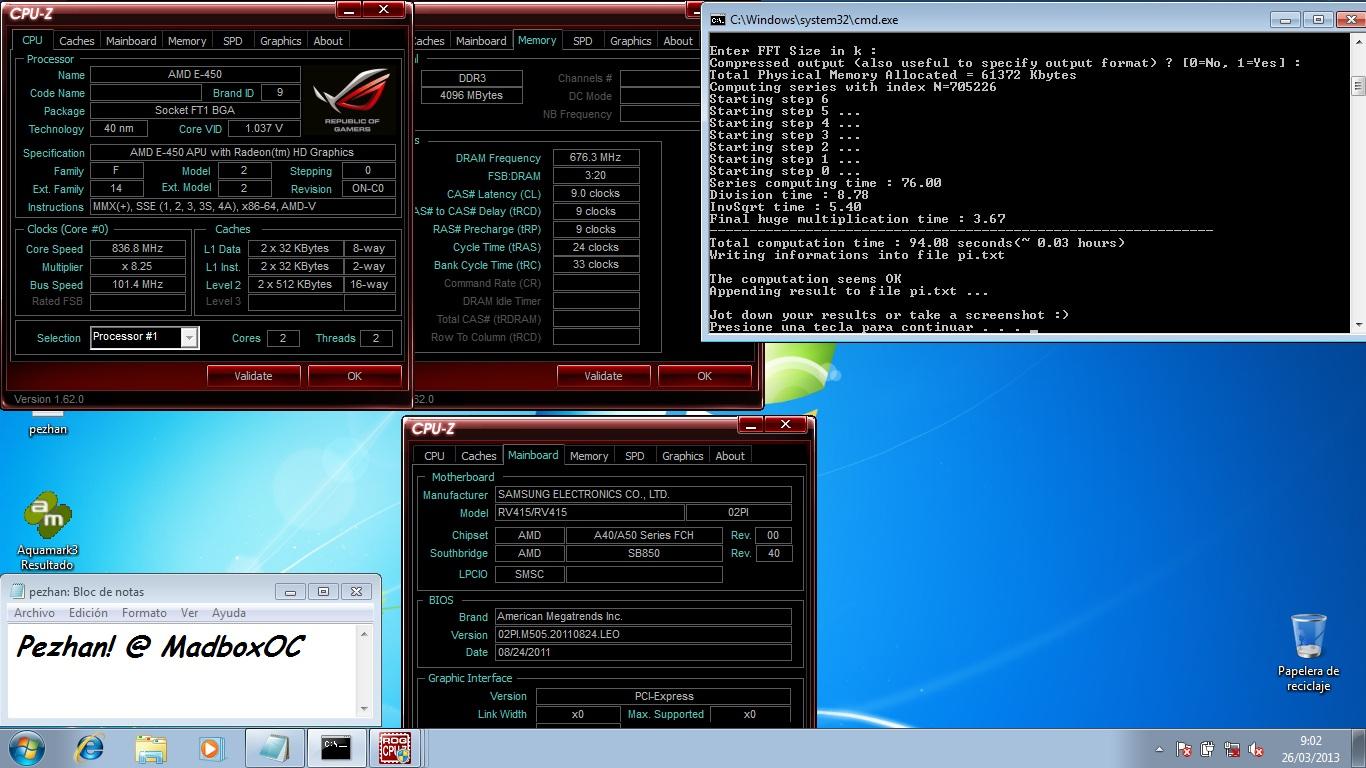Image resolution: width=1366 pixels, height=768 pixels.
Task: Switch to Notepad via taskbar icon
Action: click(273, 747)
